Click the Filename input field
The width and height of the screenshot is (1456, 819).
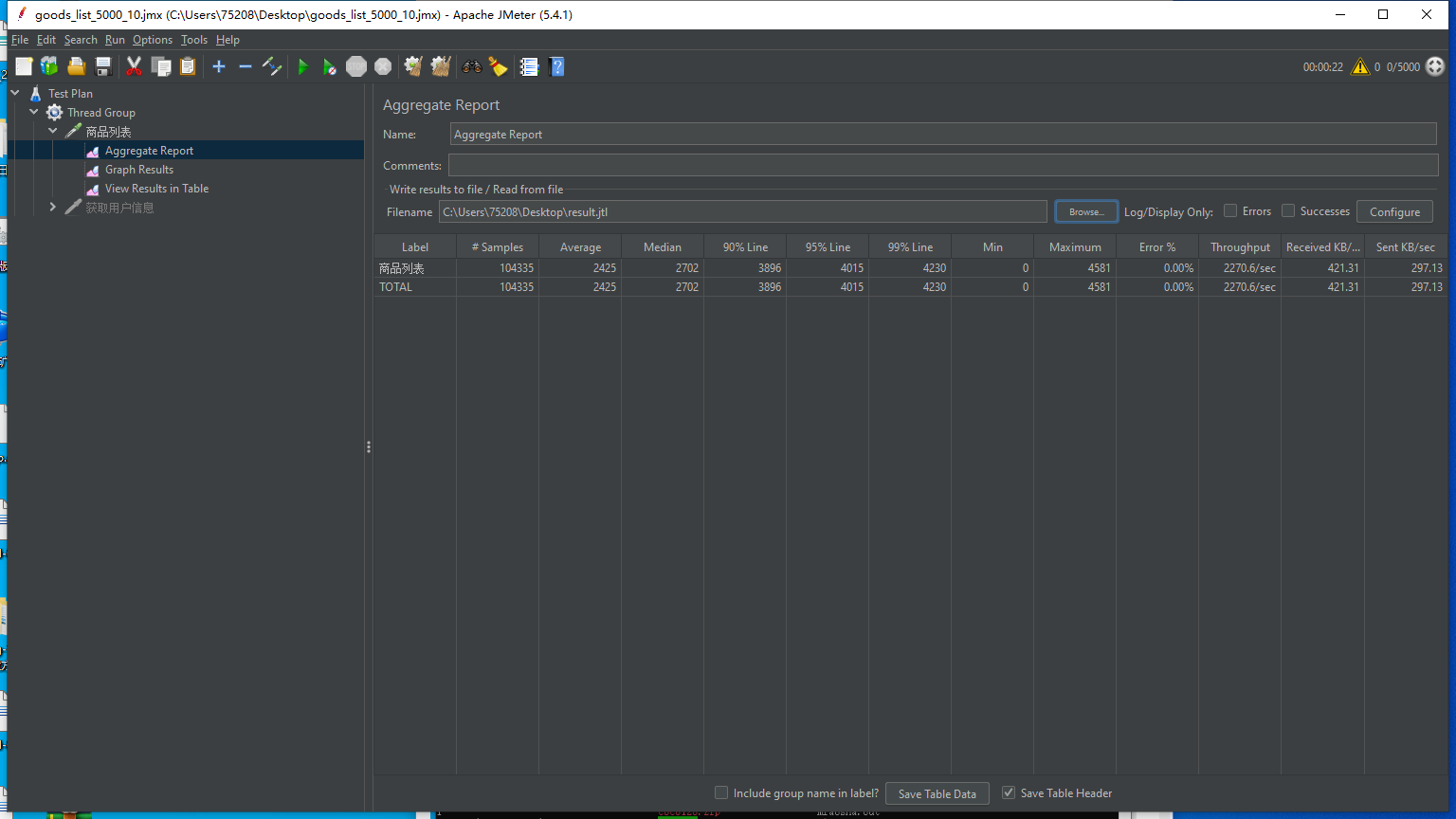pyautogui.click(x=743, y=211)
